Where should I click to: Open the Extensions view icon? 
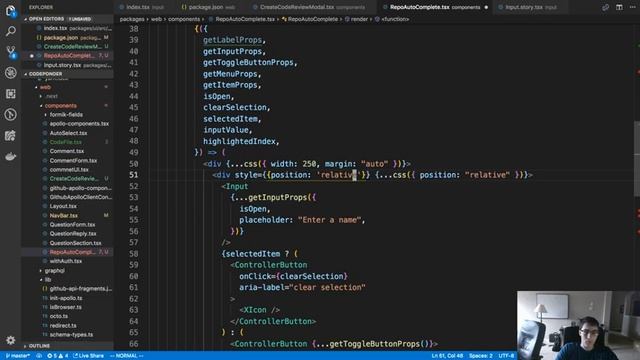tap(11, 94)
